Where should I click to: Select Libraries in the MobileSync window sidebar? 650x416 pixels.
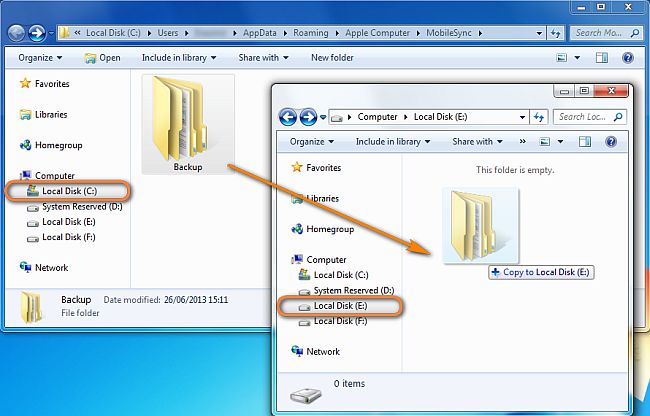click(44, 114)
